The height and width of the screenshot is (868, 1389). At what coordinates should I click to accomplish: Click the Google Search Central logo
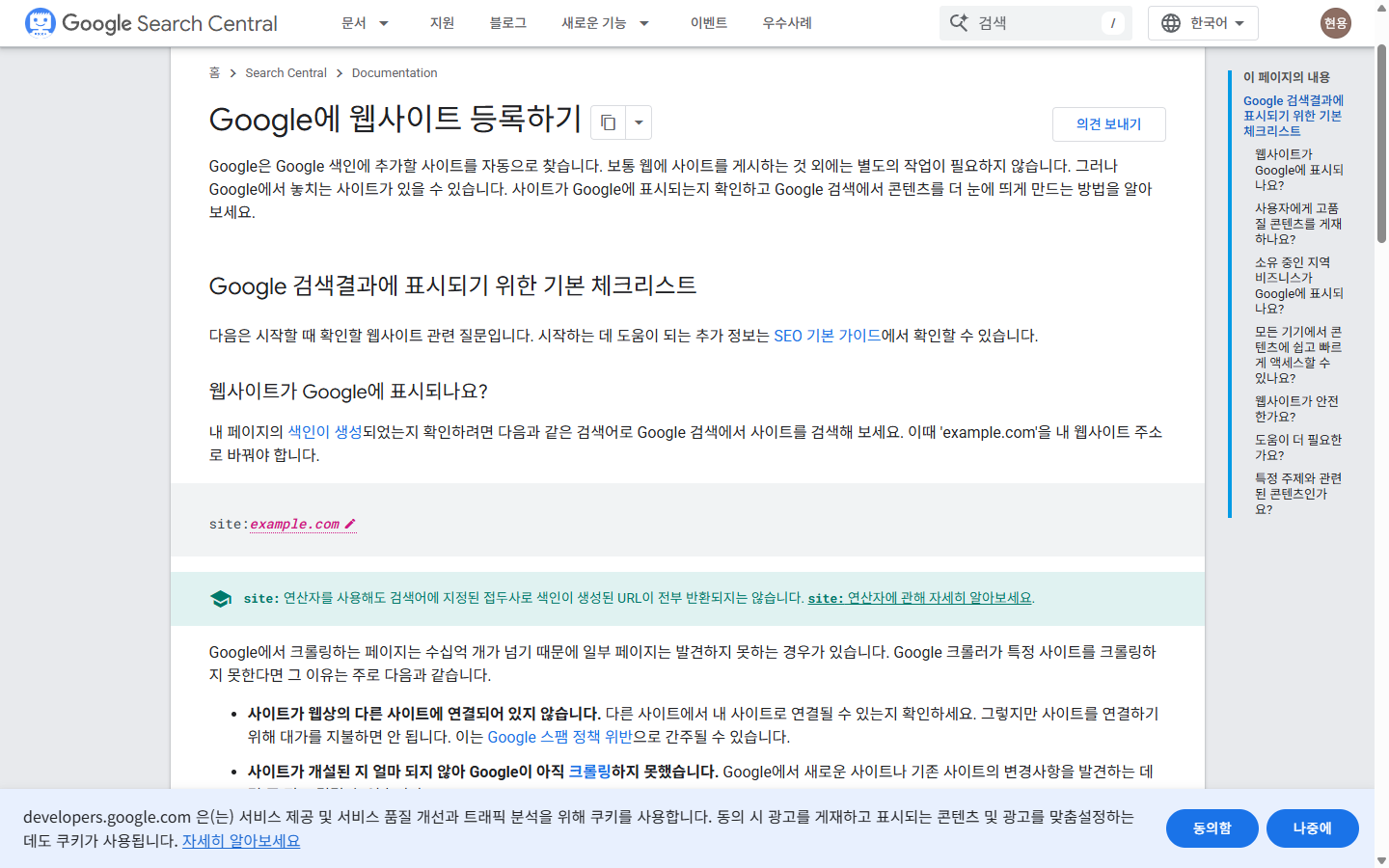click(151, 23)
